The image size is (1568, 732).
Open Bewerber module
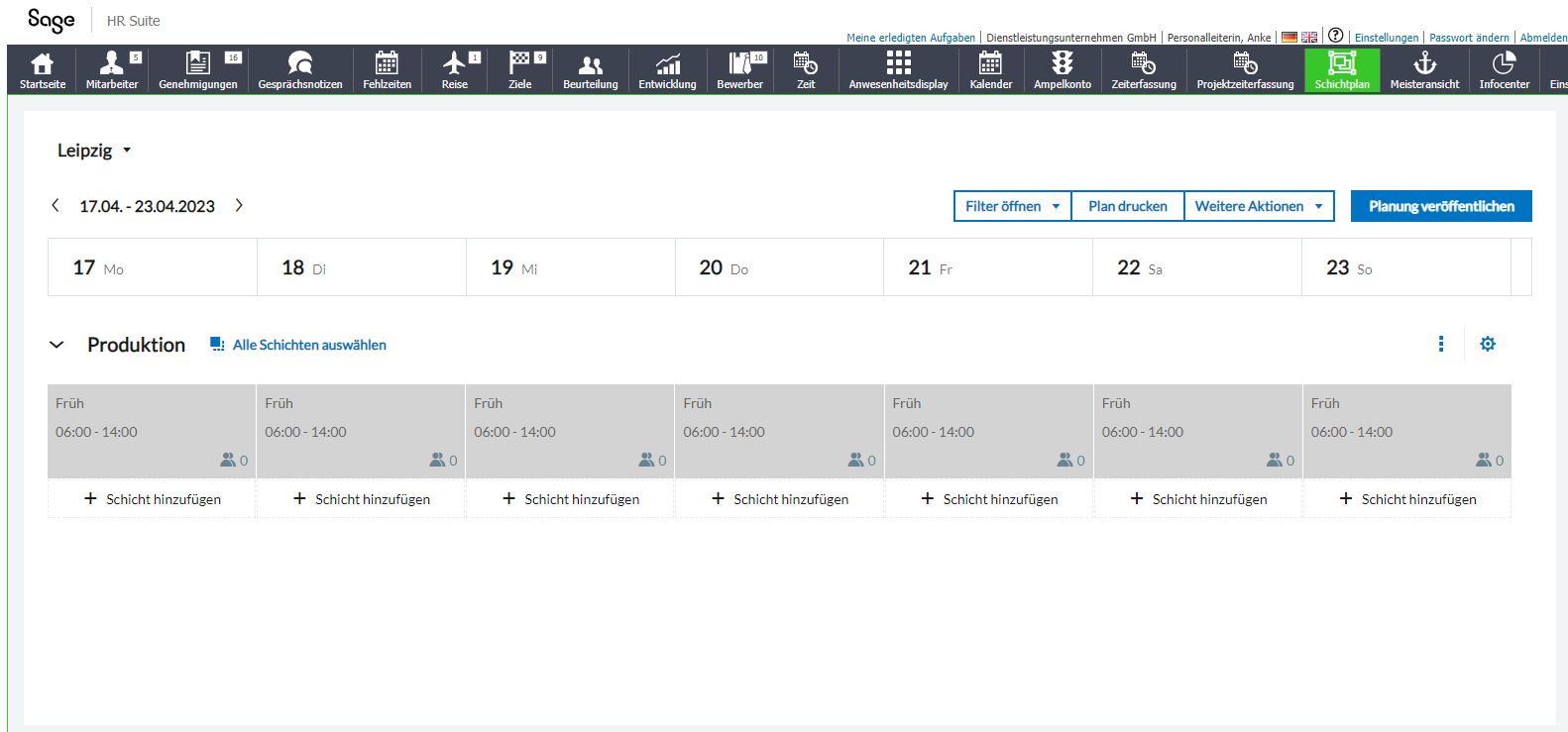pos(739,69)
